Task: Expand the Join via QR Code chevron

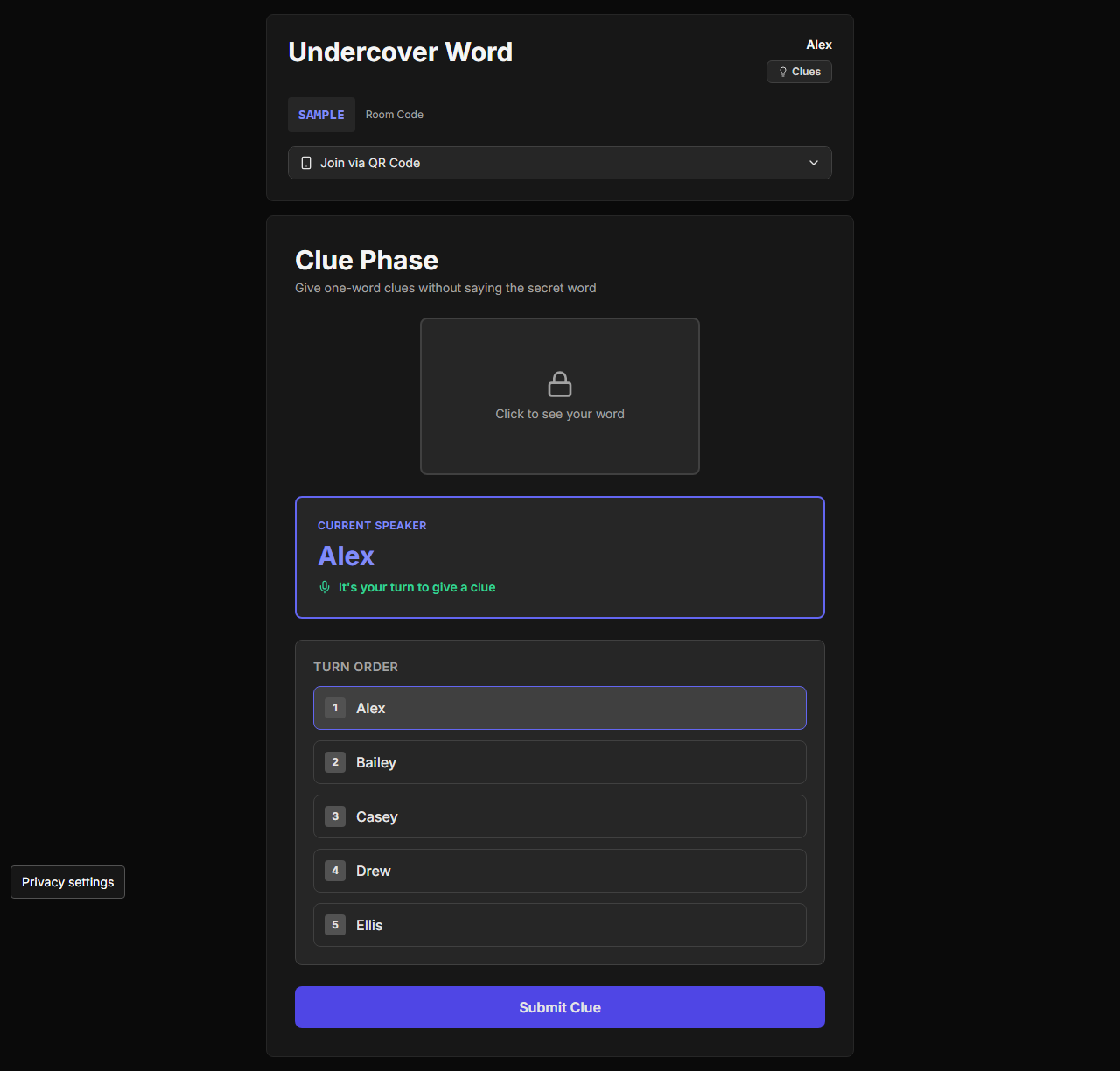Action: pos(814,163)
